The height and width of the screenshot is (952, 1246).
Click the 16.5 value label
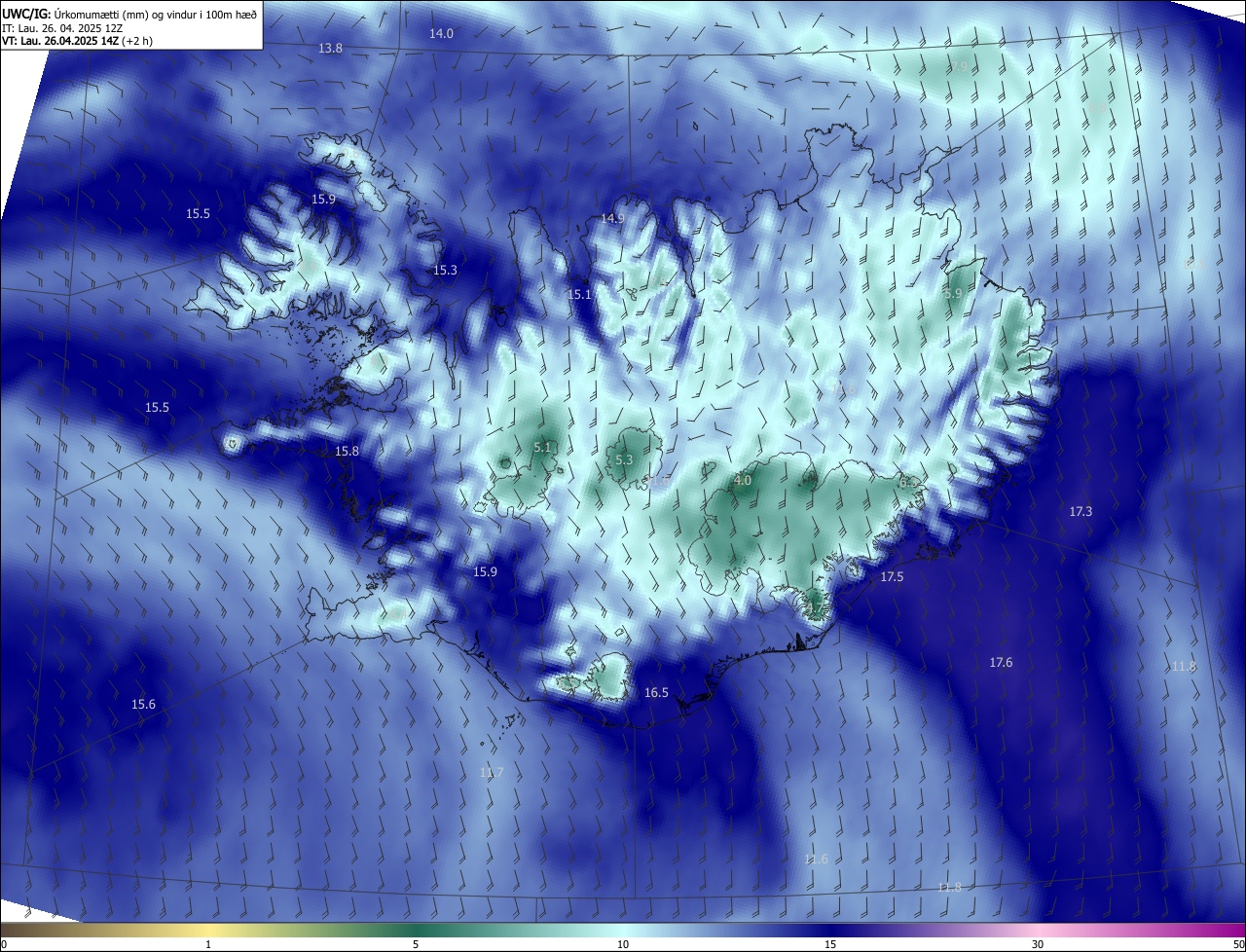coord(656,693)
